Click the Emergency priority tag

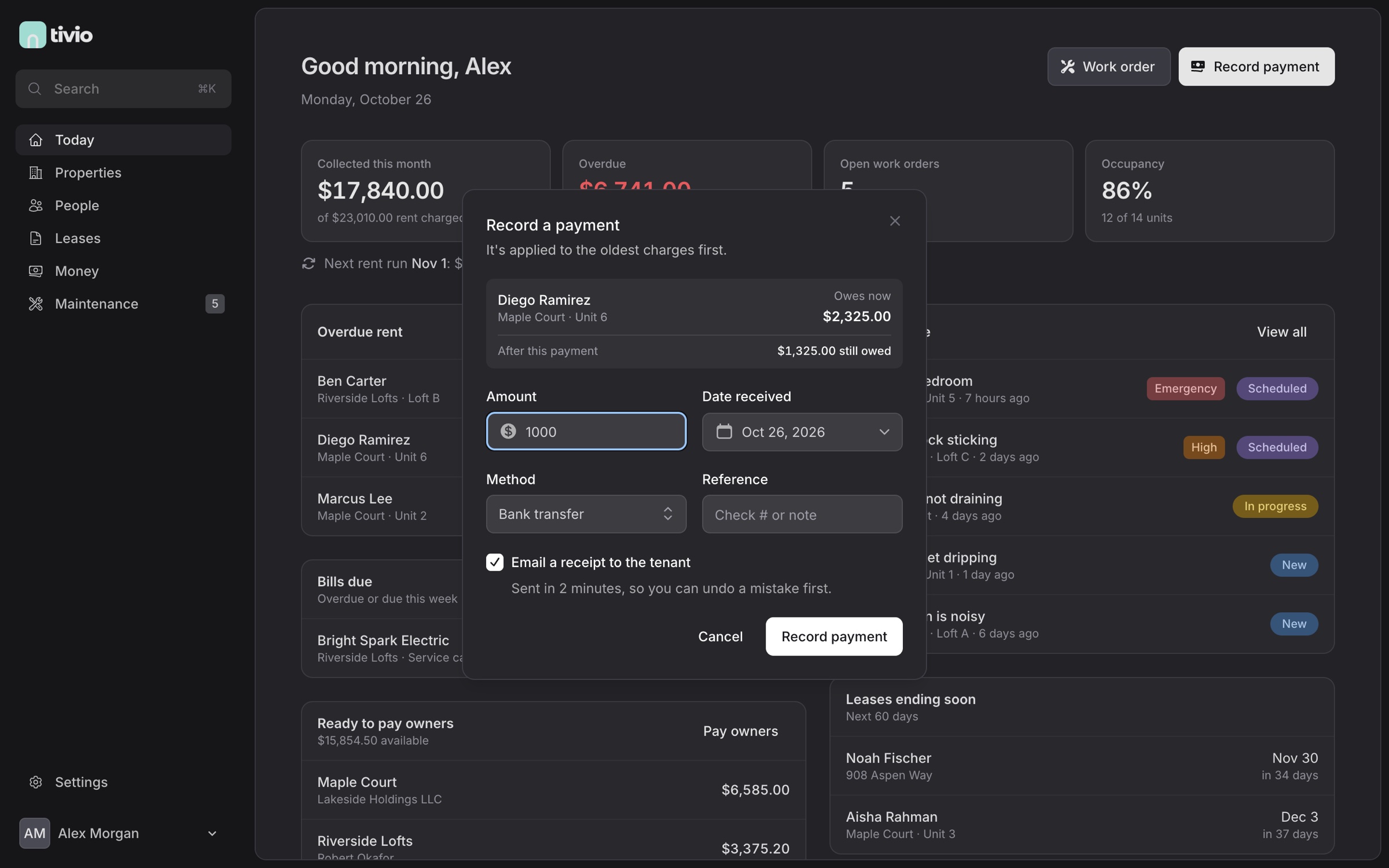coord(1185,388)
